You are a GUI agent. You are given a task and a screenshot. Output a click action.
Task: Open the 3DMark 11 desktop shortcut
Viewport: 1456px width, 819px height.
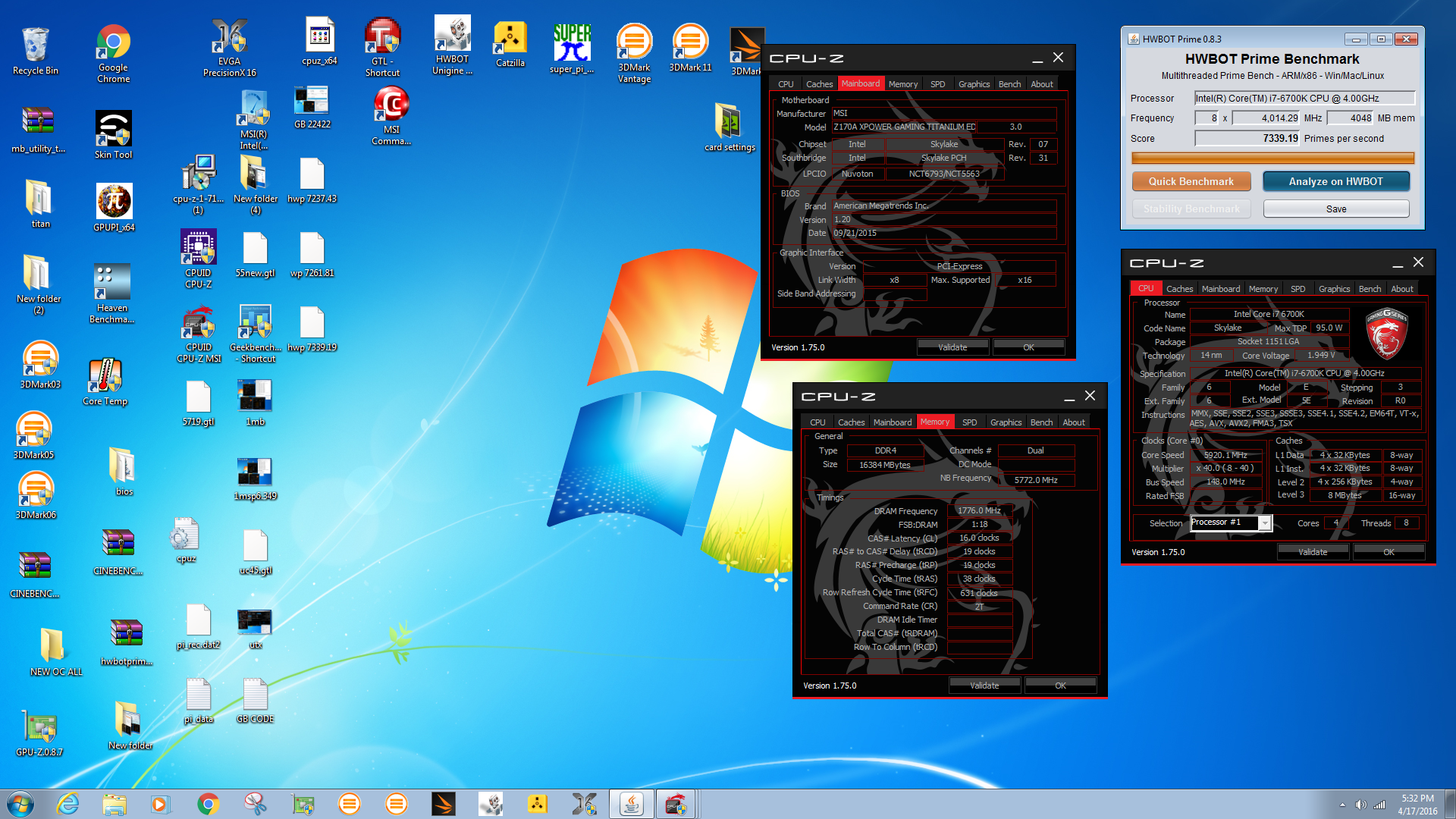(x=690, y=48)
